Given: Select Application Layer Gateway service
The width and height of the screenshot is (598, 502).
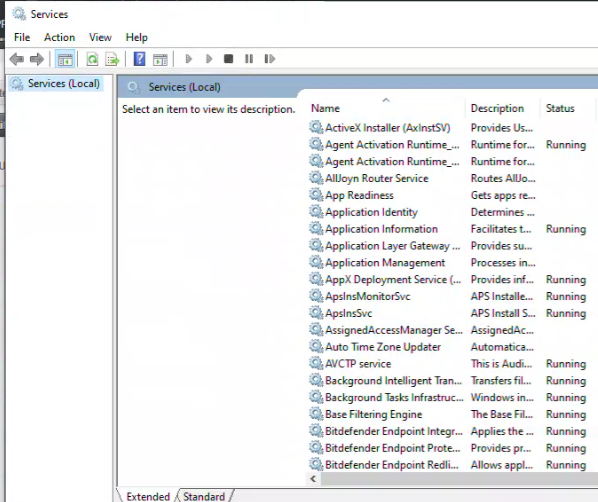Looking at the screenshot, I should [392, 246].
